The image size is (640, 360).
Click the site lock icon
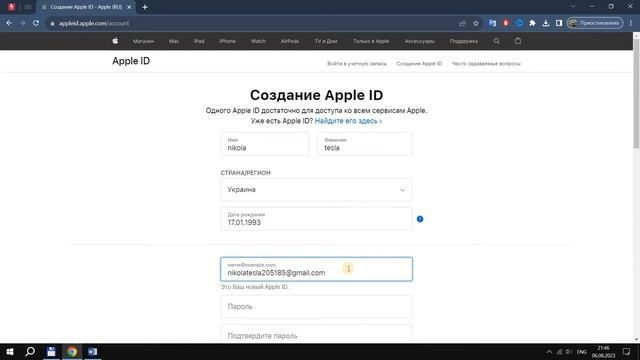pos(52,24)
